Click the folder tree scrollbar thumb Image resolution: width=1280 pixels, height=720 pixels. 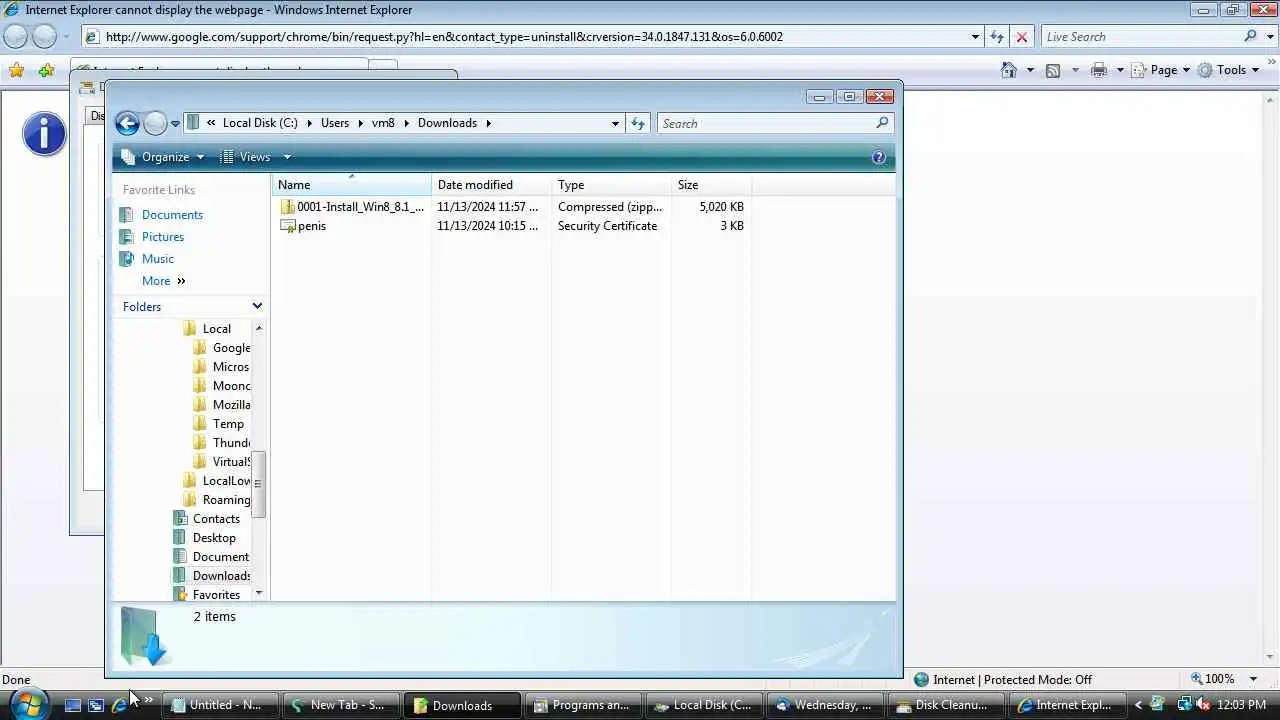pos(259,484)
